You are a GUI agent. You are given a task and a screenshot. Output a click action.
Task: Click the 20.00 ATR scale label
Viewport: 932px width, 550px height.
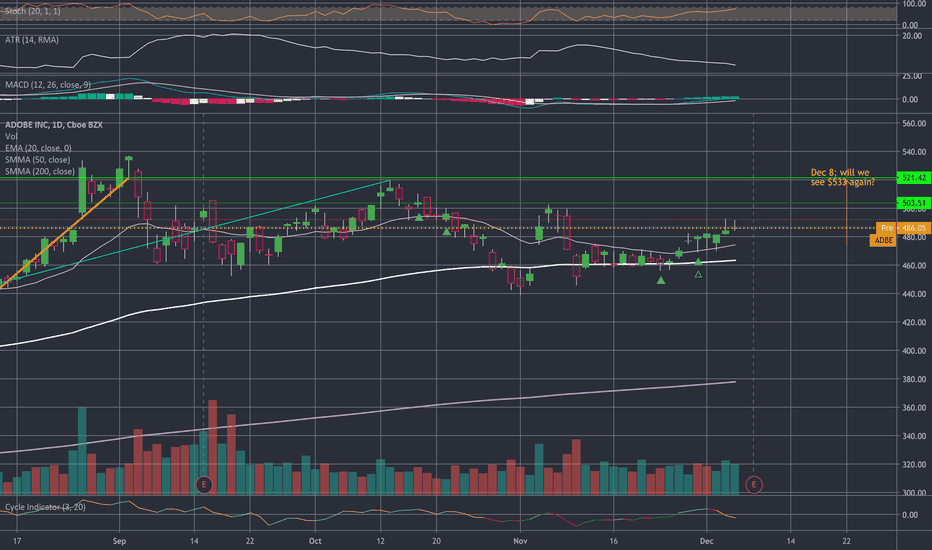pyautogui.click(x=912, y=36)
